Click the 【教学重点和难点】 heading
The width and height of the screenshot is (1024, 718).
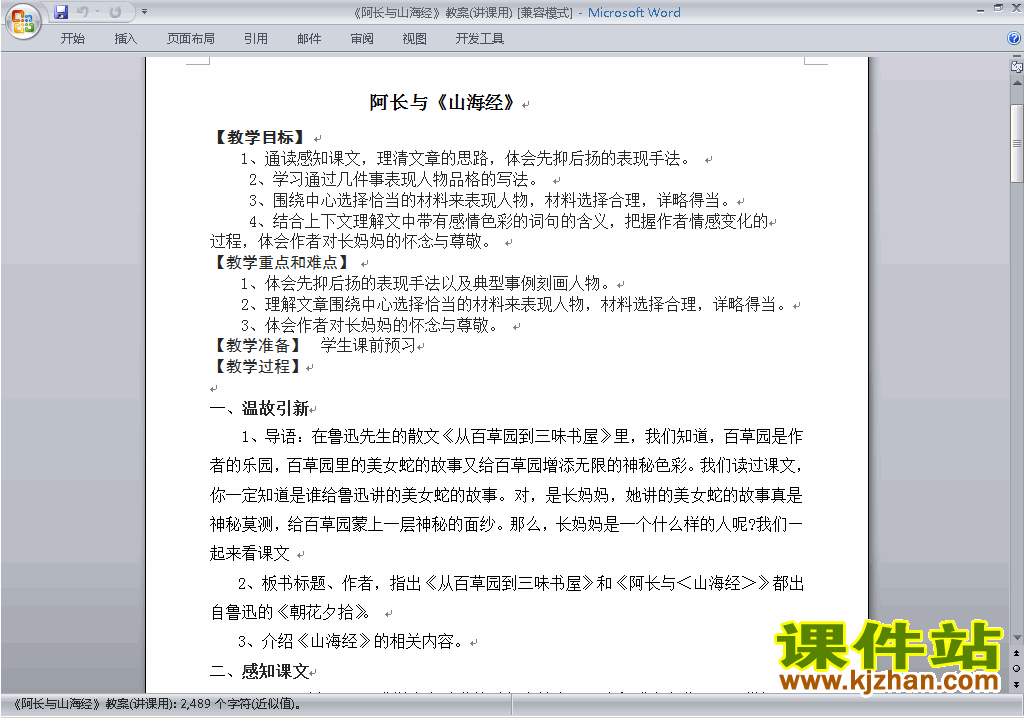point(282,263)
